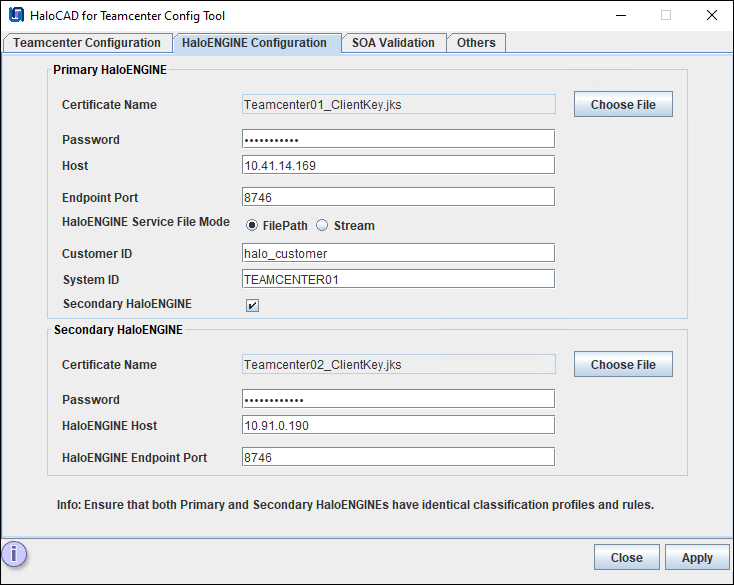Click the System ID field
Image resolution: width=734 pixels, height=585 pixels.
point(398,279)
